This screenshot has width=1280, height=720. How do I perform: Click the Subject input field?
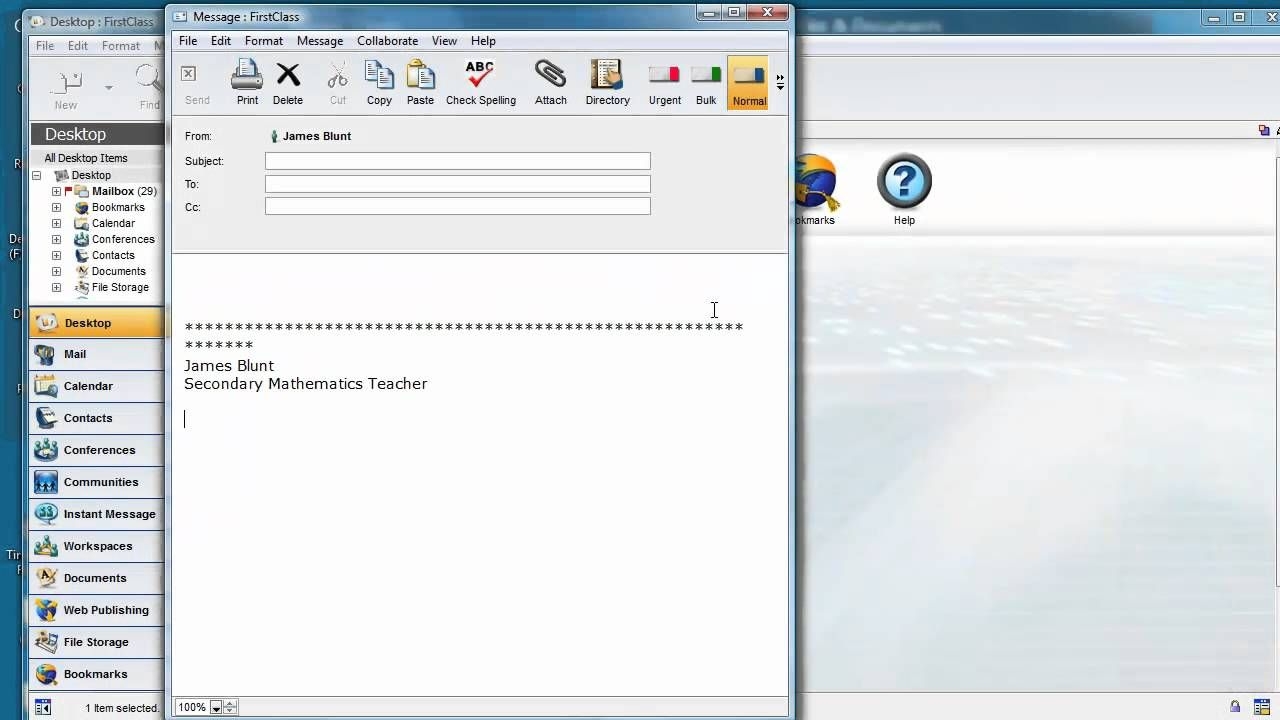point(458,161)
